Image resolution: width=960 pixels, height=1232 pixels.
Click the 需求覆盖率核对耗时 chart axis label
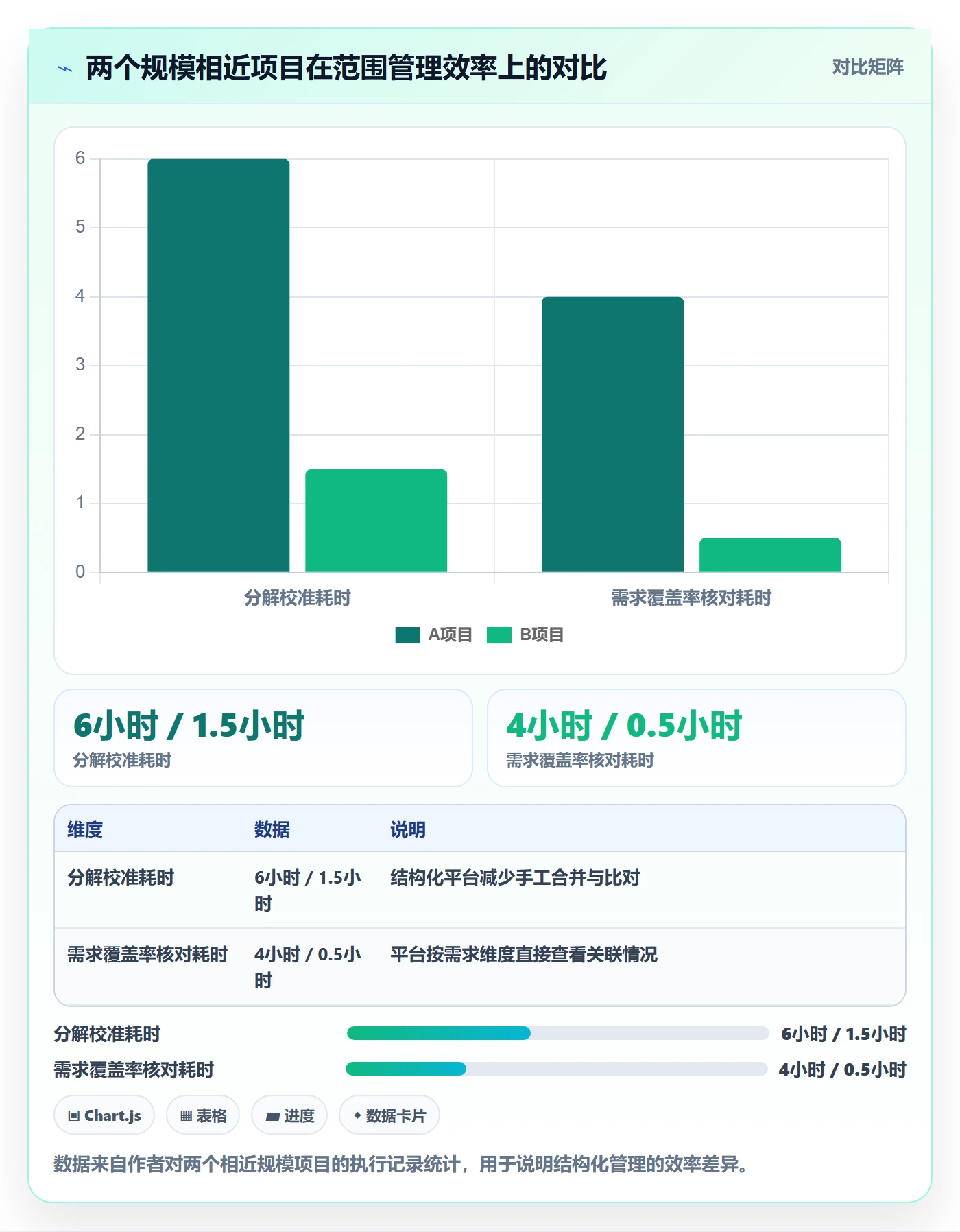pyautogui.click(x=691, y=598)
